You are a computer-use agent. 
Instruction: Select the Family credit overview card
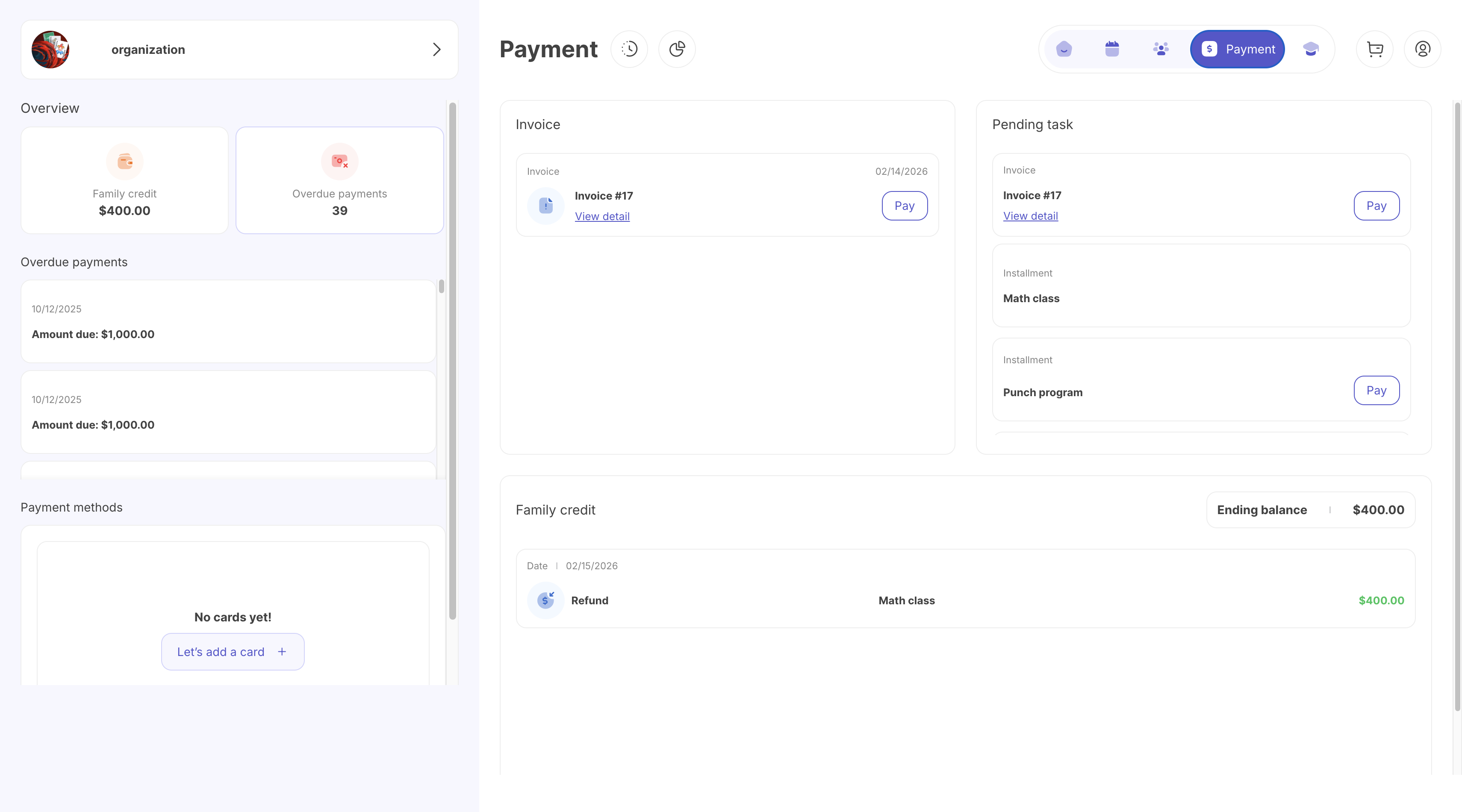pos(124,180)
